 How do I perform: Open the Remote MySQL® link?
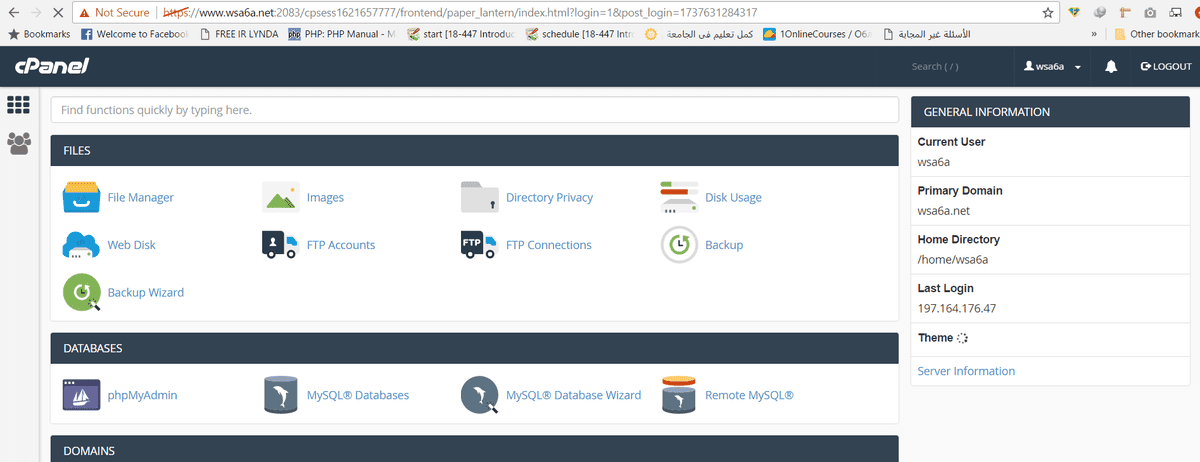point(749,395)
